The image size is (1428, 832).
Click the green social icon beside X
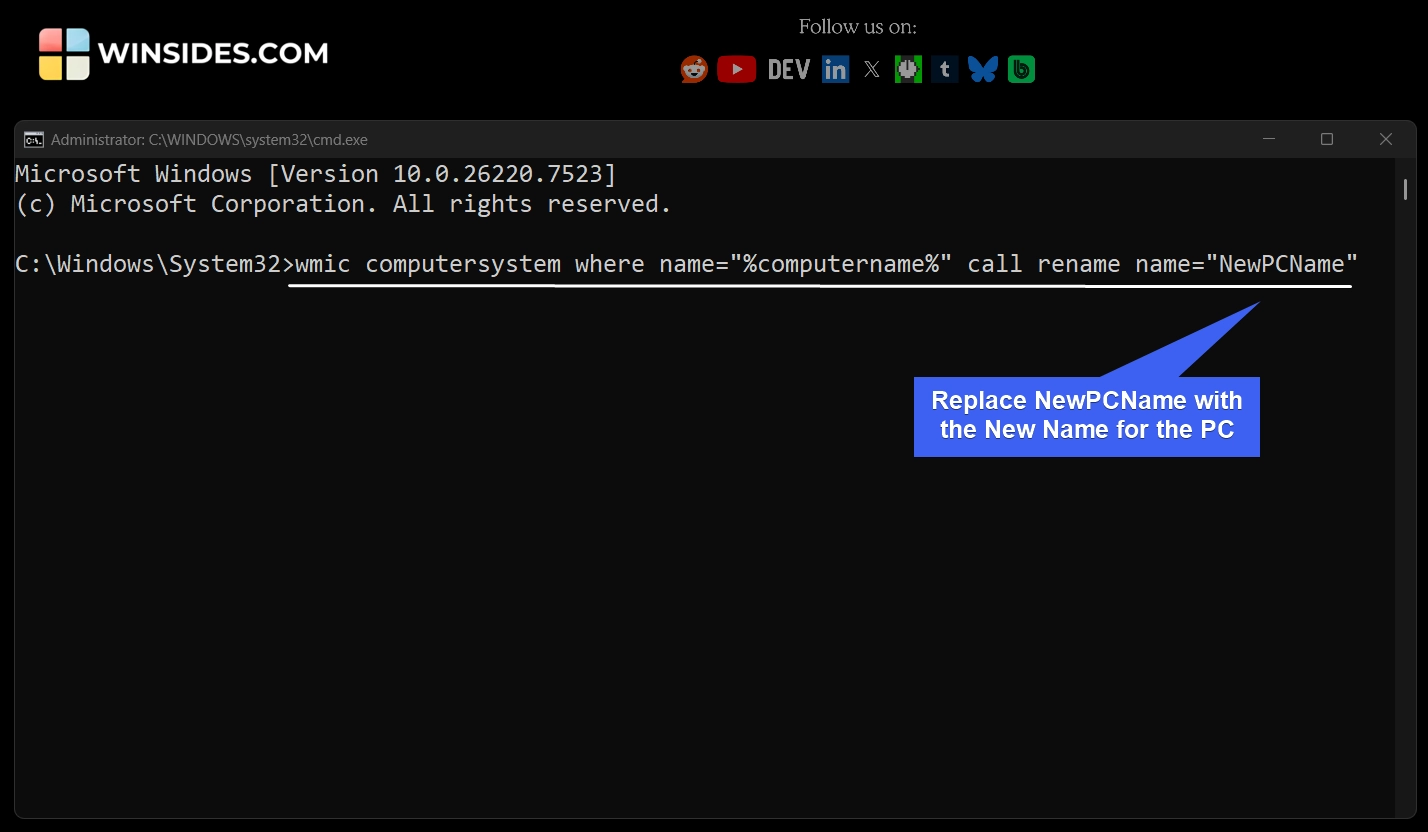tap(908, 69)
